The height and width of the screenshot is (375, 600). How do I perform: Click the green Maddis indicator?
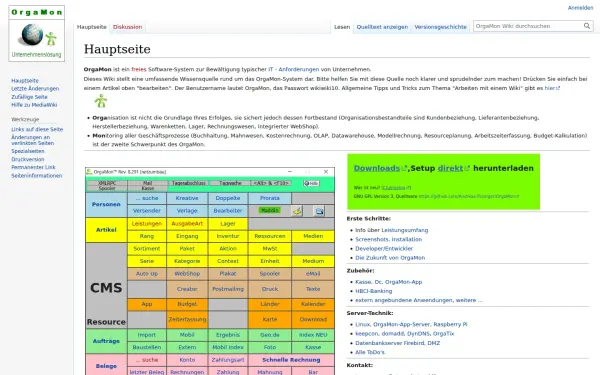tap(269, 210)
